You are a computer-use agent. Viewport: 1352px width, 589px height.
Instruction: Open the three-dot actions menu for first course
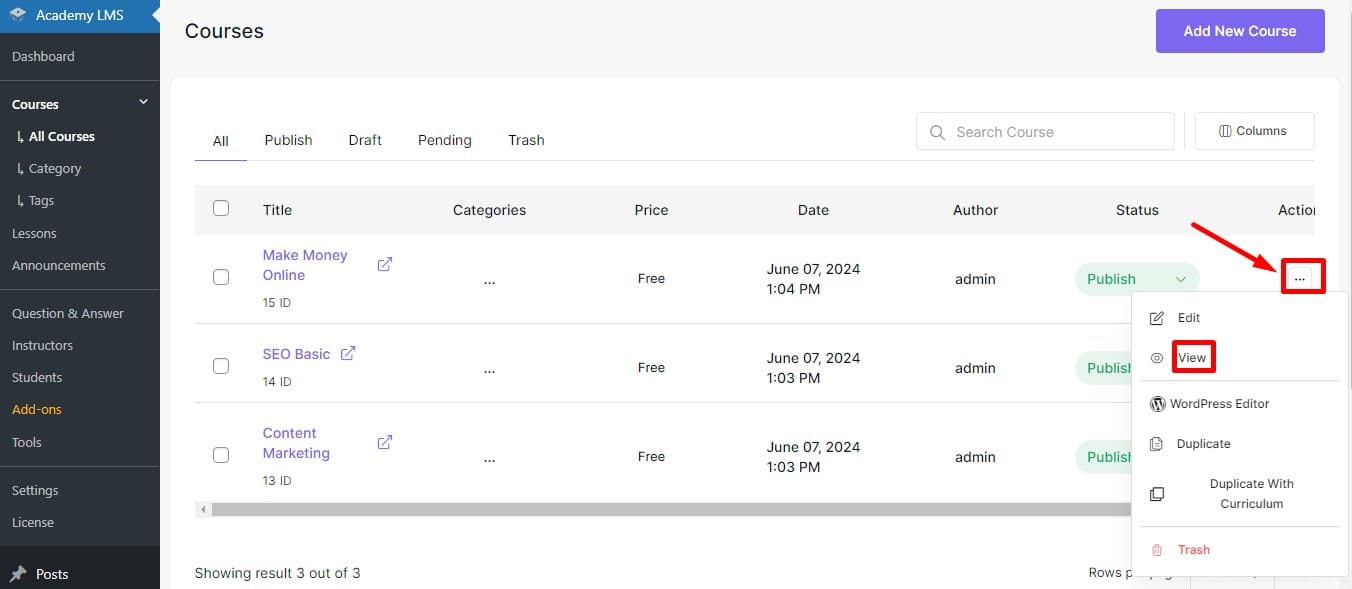(x=1299, y=278)
